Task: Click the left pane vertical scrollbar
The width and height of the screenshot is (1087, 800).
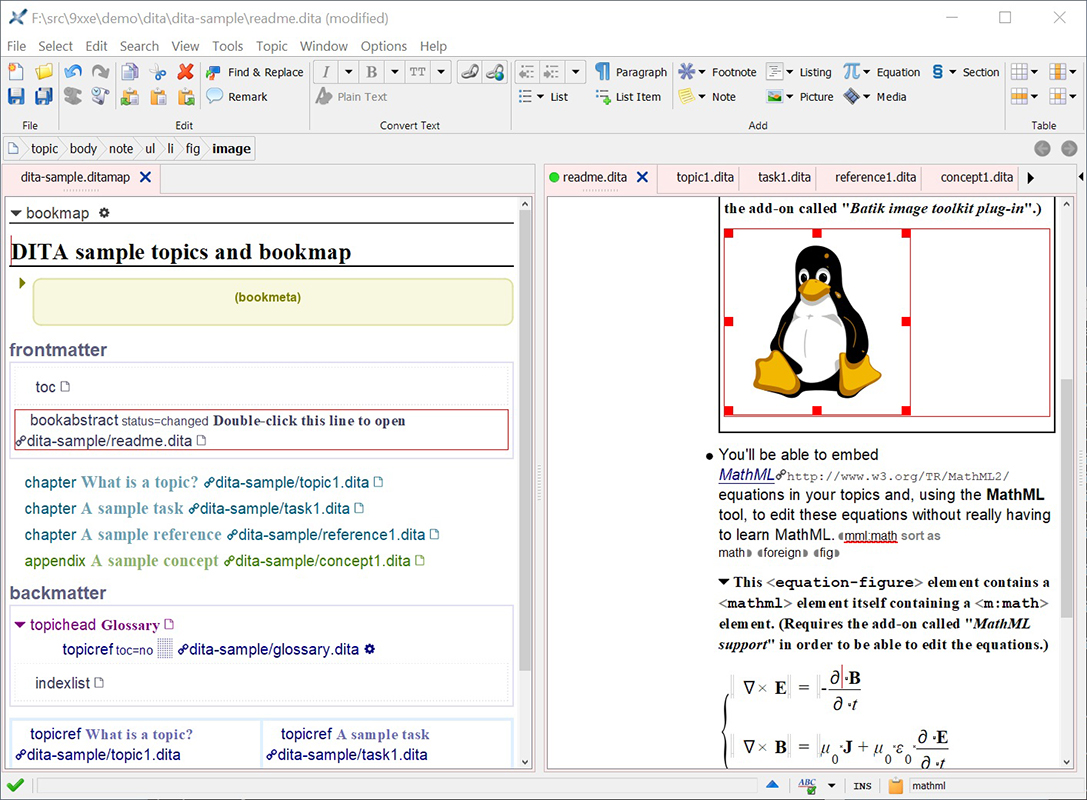Action: click(x=524, y=440)
